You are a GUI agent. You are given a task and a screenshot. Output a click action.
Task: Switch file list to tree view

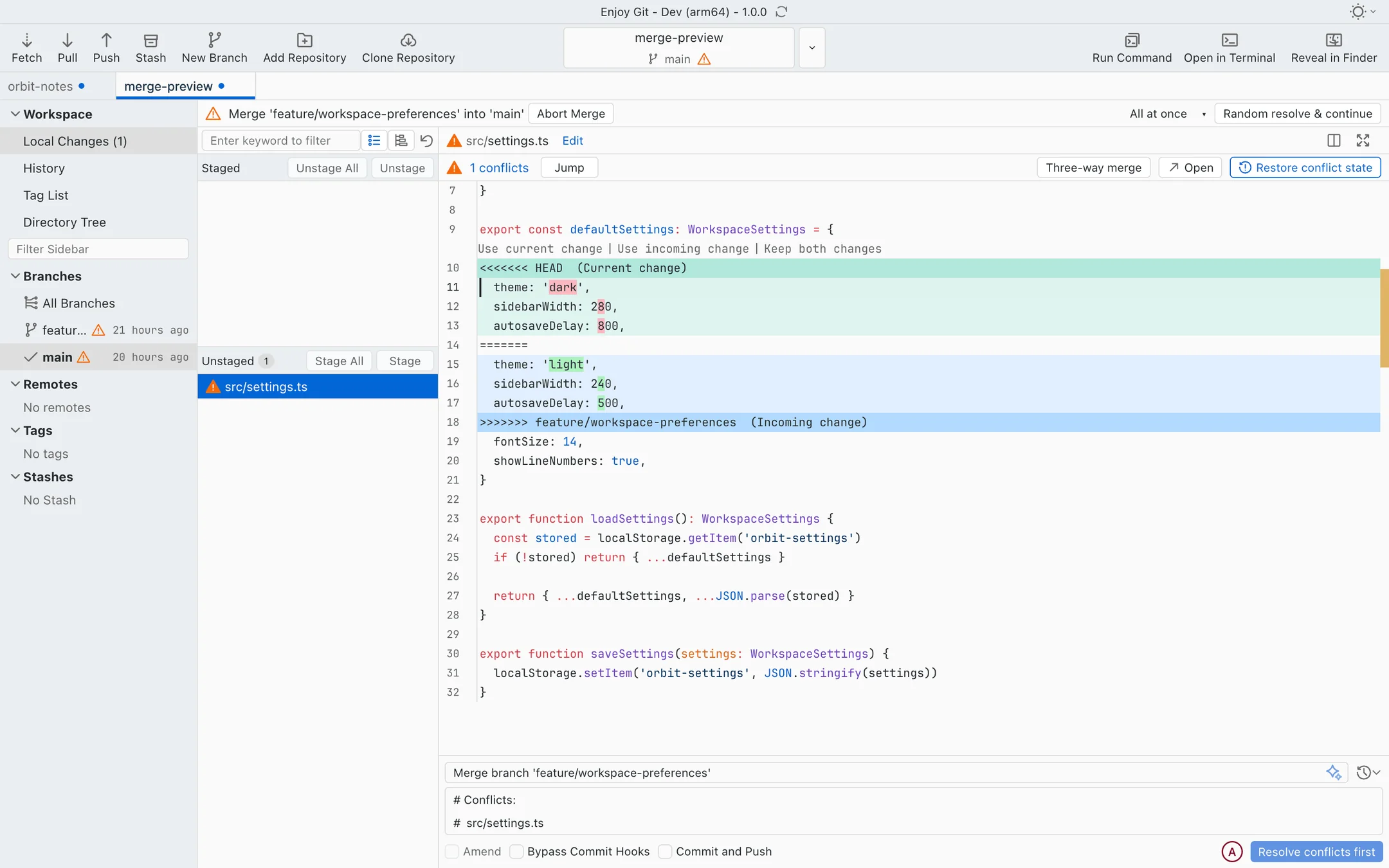coord(401,140)
